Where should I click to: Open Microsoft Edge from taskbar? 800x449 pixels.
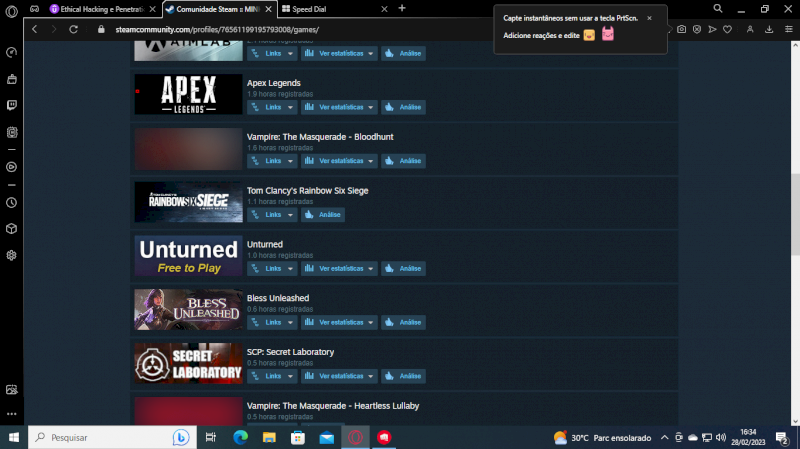(240, 437)
